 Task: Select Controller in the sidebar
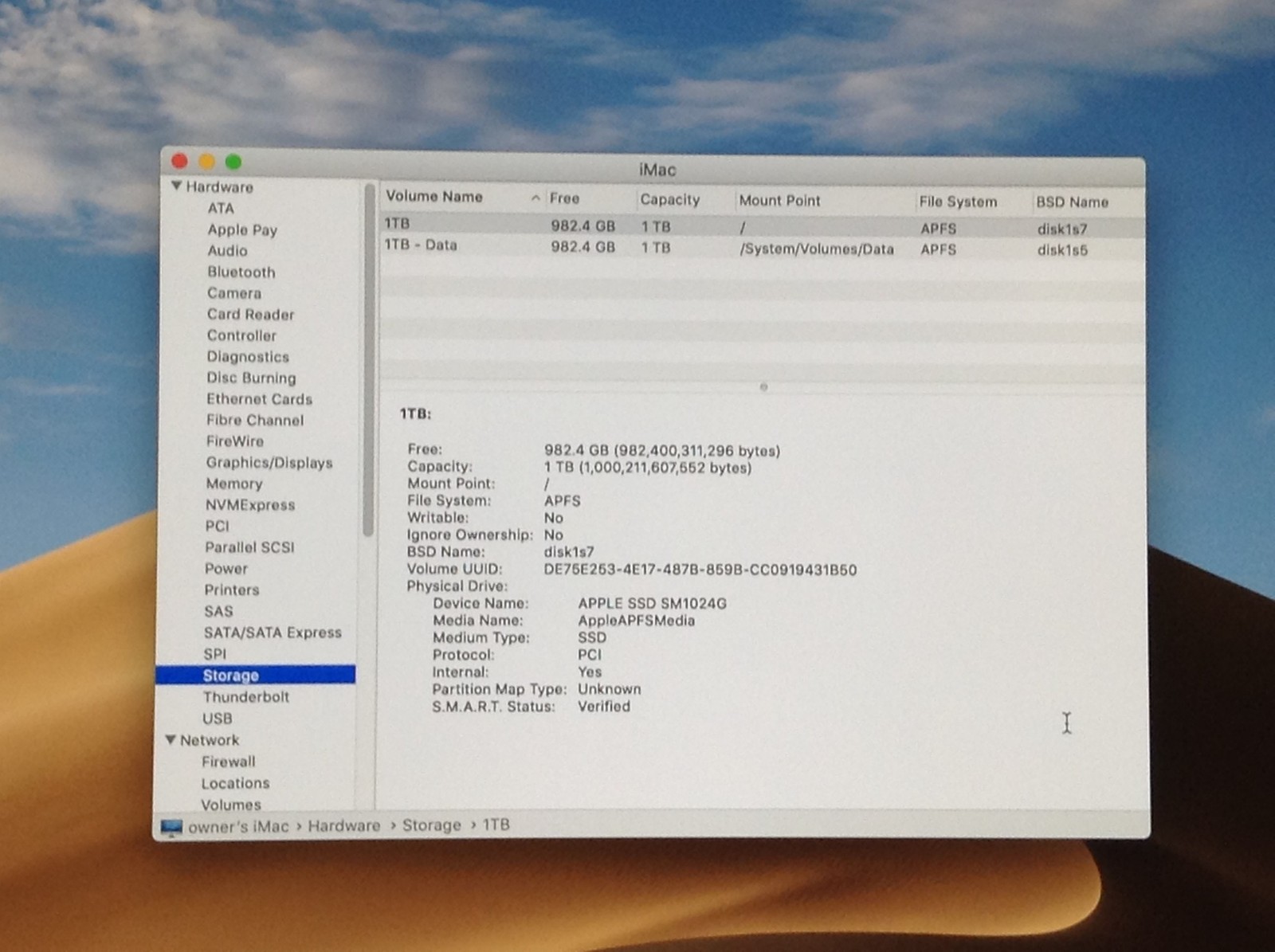coord(241,335)
